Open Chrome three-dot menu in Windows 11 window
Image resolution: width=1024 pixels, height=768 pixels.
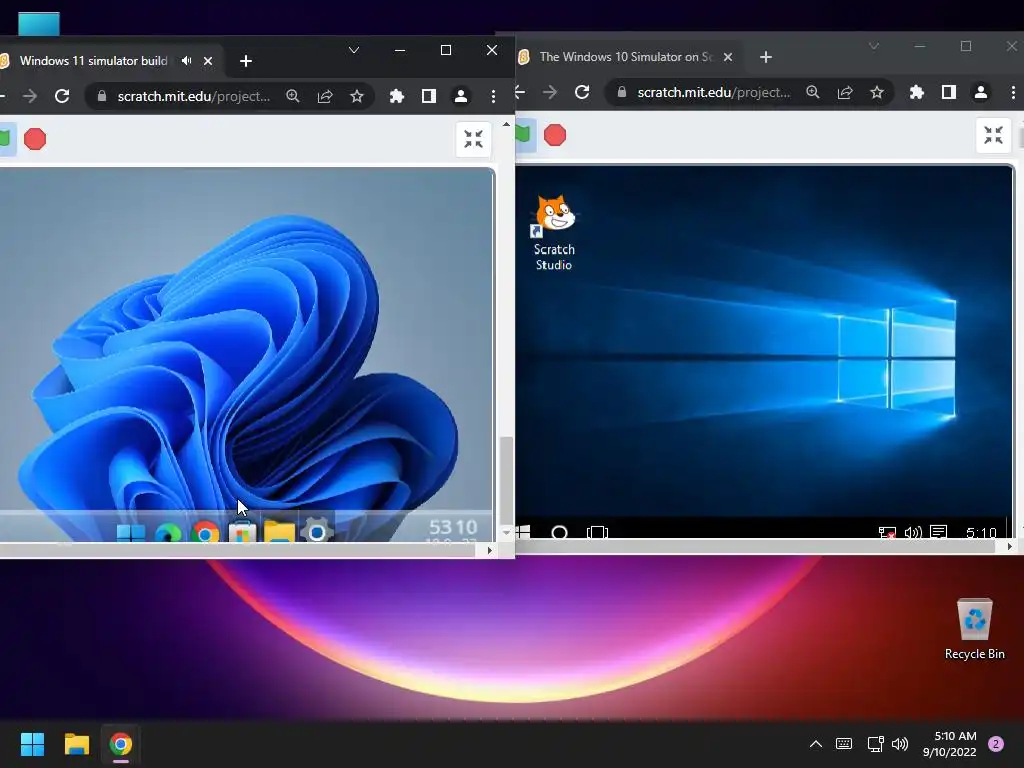[x=493, y=96]
